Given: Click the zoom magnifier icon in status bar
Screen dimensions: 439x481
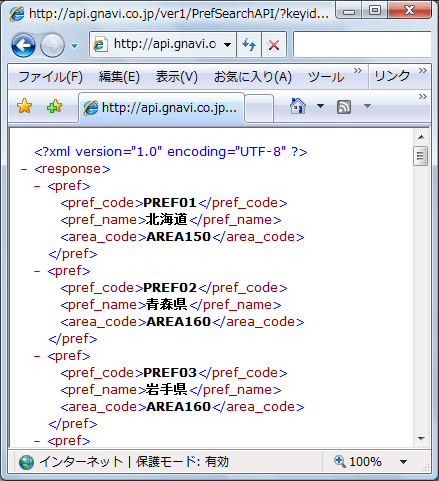Looking at the screenshot, I should [x=339, y=461].
